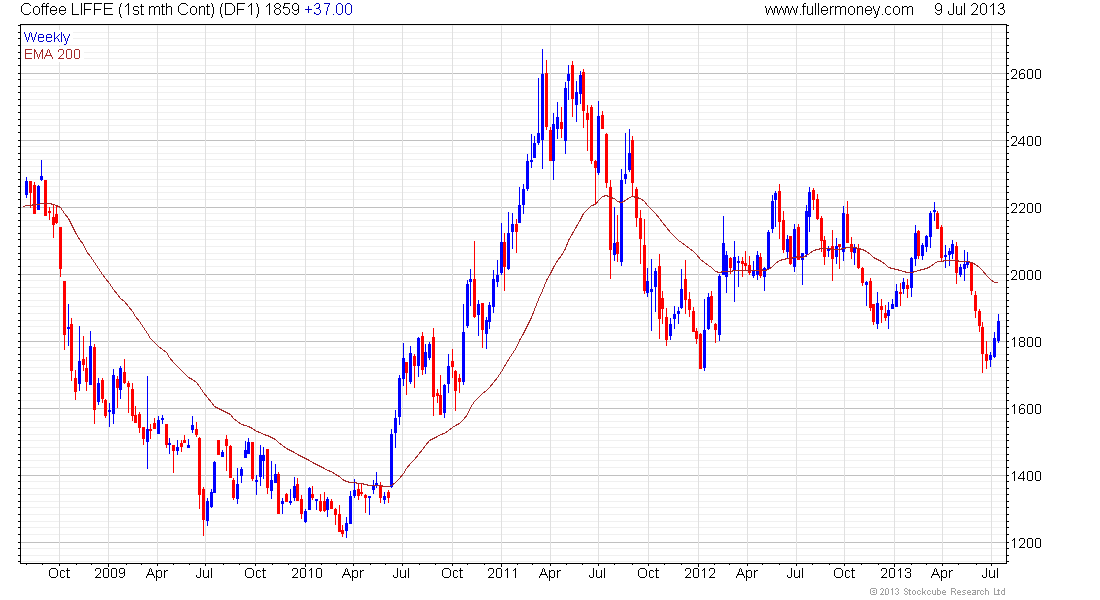Click the 1600 price axis label

pos(1026,409)
